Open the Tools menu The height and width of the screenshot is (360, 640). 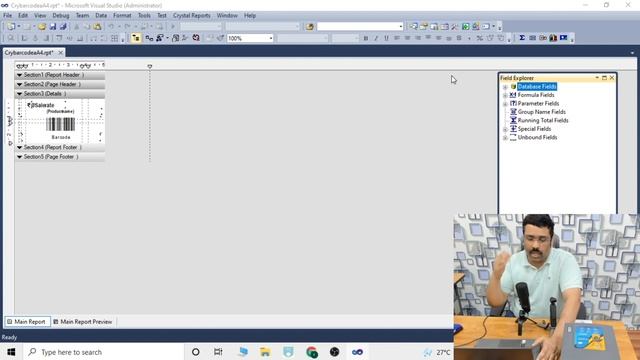click(x=144, y=16)
